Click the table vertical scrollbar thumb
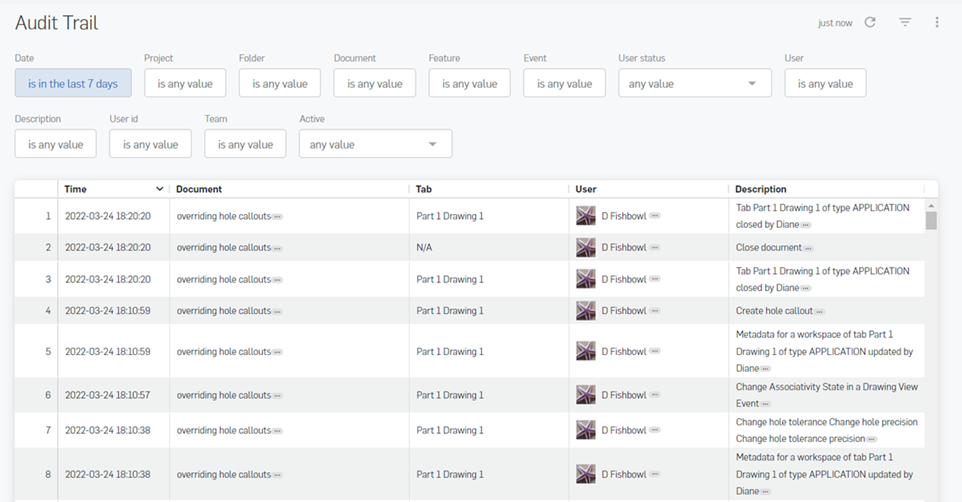 (x=931, y=220)
